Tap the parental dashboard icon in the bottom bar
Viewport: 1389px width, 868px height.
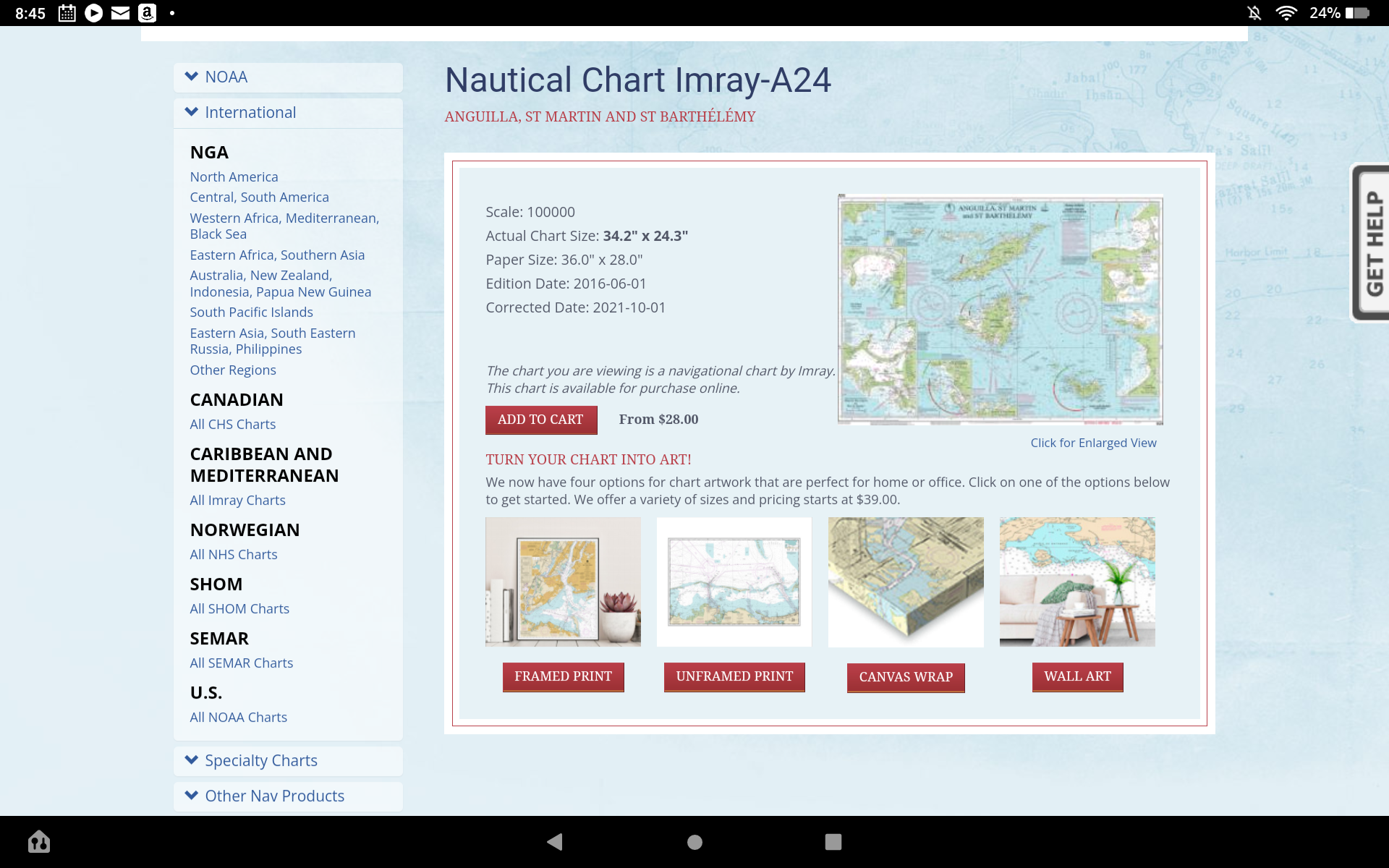(x=39, y=841)
